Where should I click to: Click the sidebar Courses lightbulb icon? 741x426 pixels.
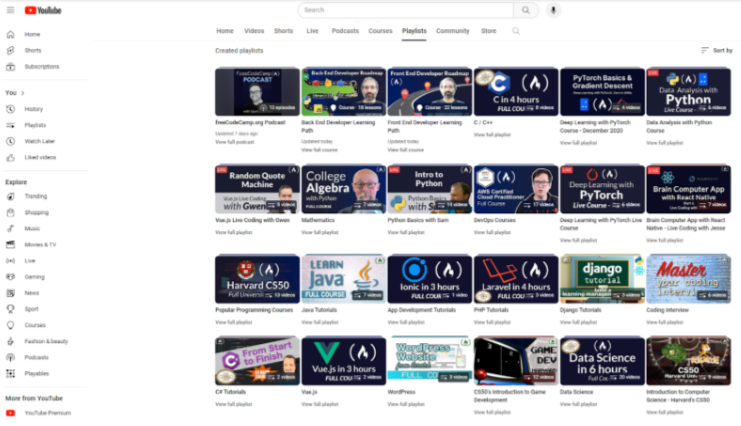[10, 325]
